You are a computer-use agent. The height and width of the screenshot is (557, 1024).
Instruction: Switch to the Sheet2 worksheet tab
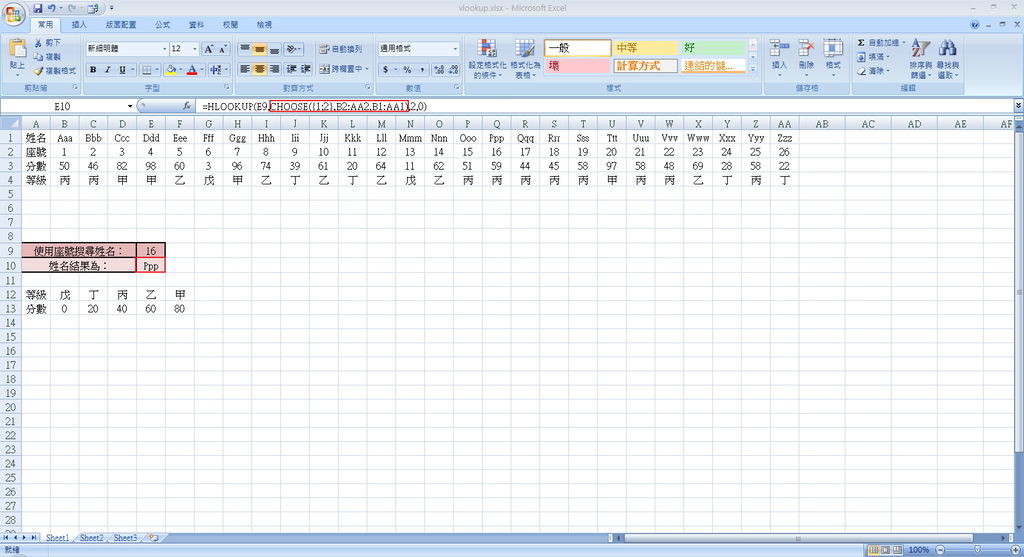(91, 538)
